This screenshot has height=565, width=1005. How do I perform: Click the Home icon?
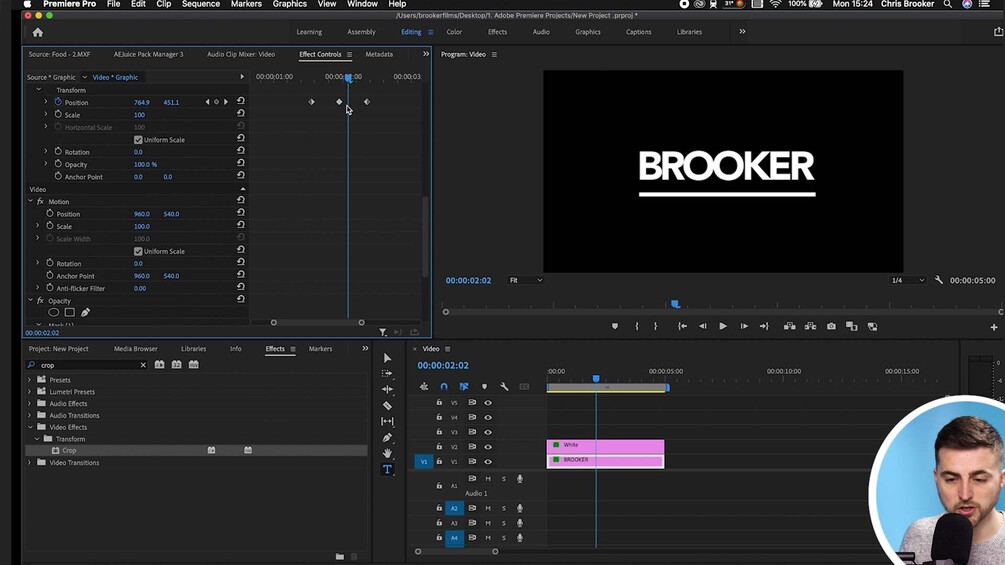[38, 32]
